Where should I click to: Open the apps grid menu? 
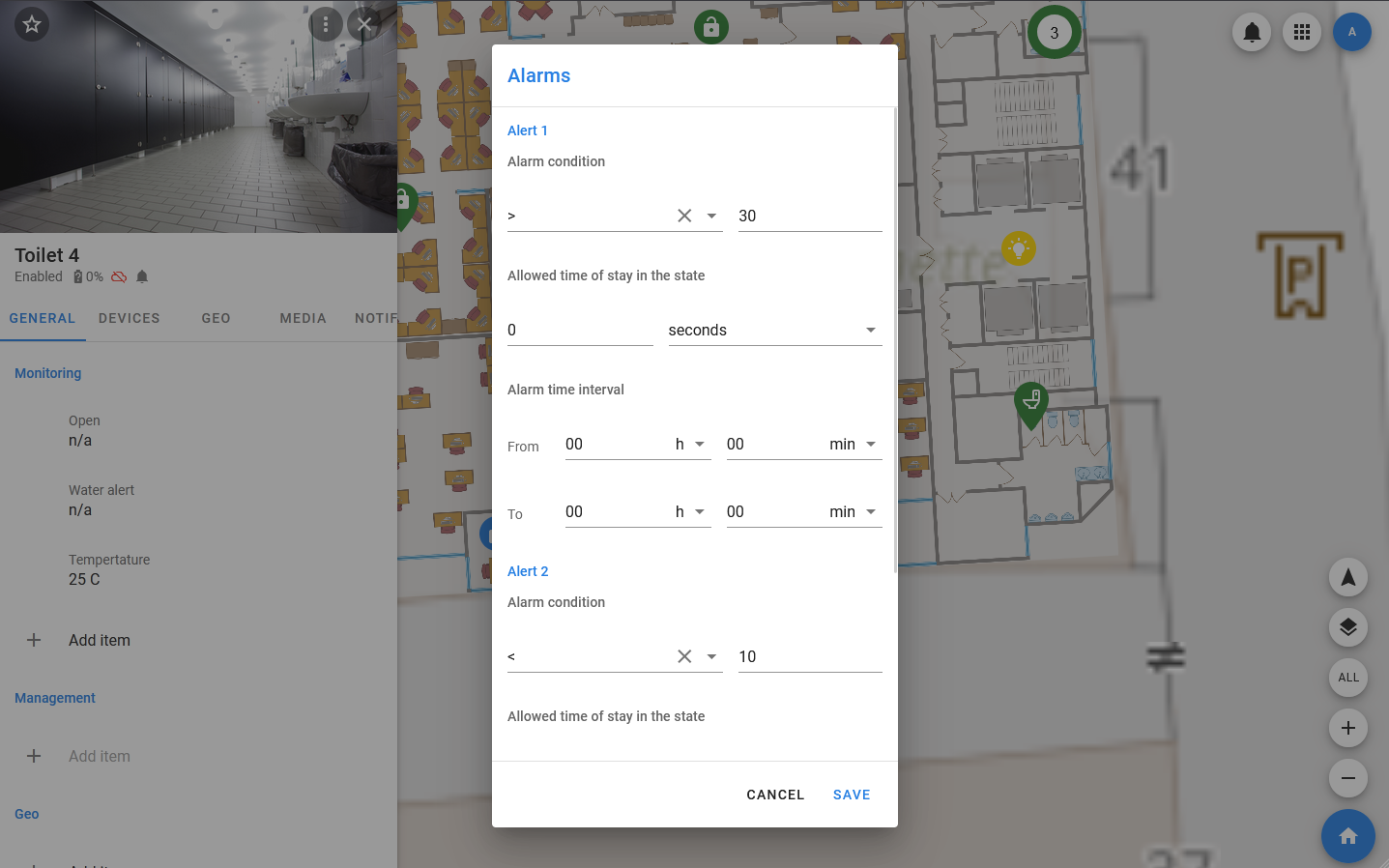pos(1302,33)
